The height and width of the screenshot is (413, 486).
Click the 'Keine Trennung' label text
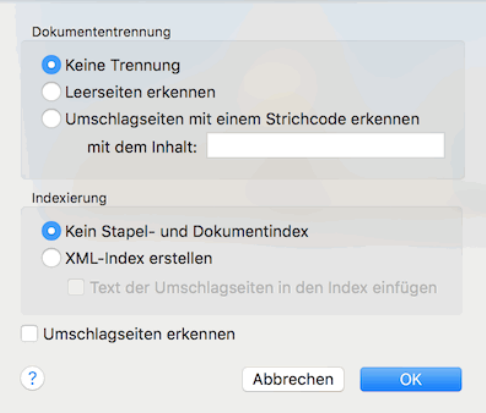click(x=122, y=65)
